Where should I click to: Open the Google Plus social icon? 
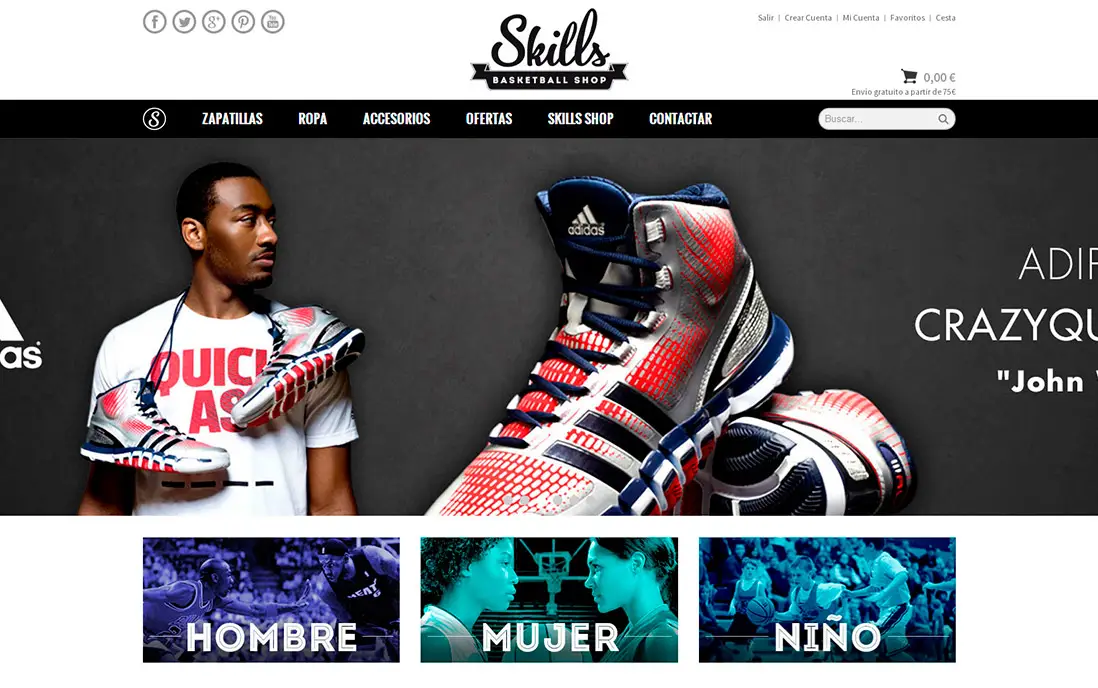[214, 22]
